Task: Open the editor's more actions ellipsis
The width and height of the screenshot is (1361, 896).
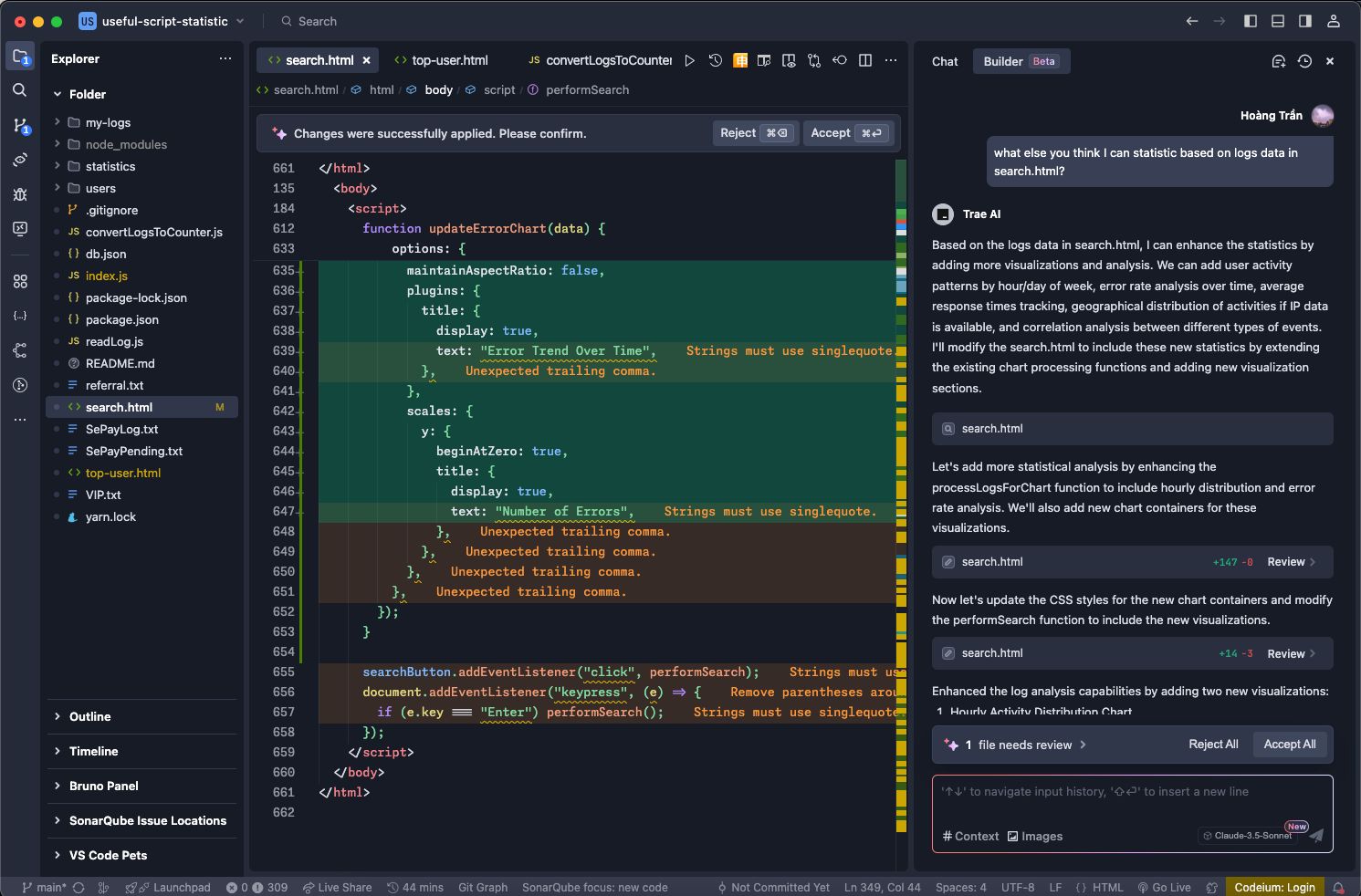Action: (891, 60)
